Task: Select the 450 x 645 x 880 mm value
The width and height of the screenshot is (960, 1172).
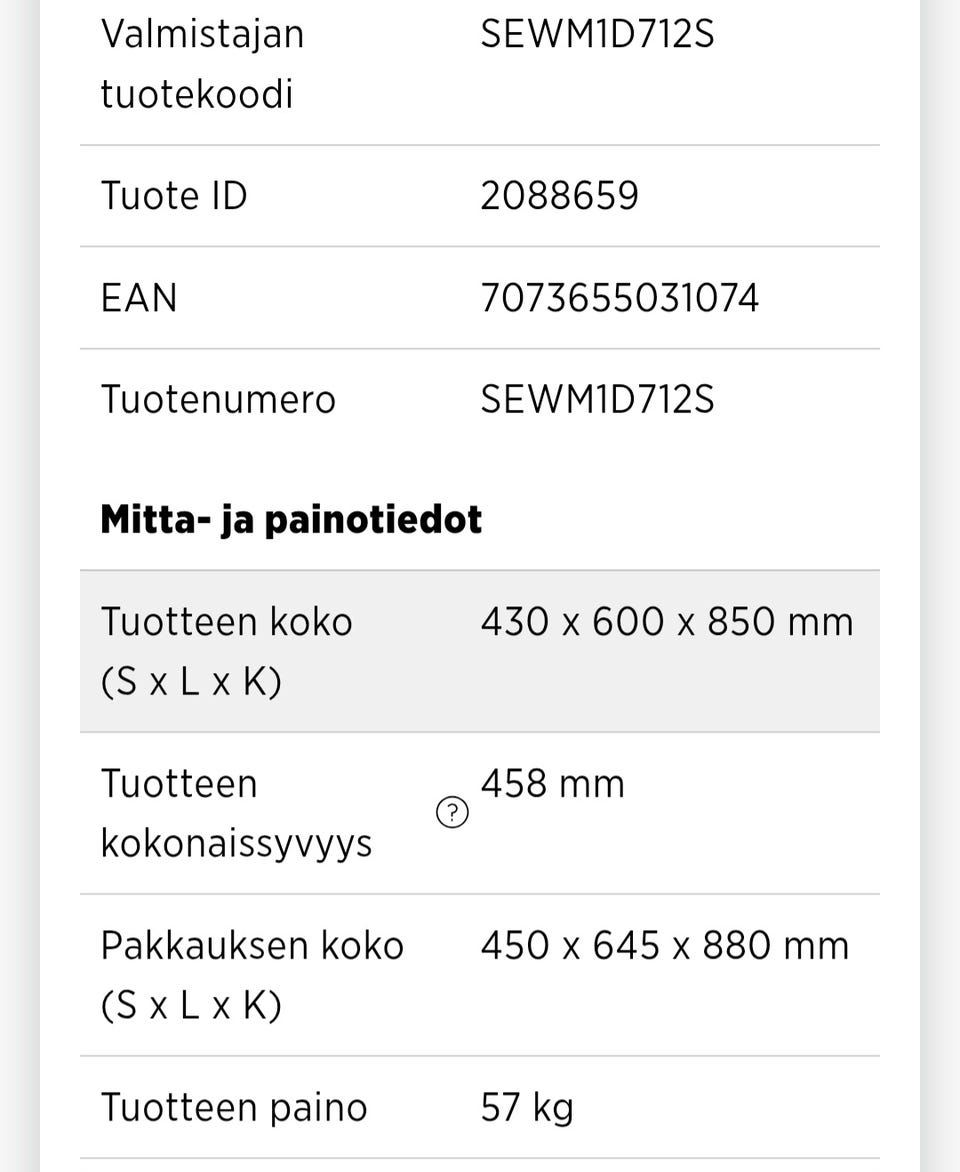Action: tap(664, 946)
